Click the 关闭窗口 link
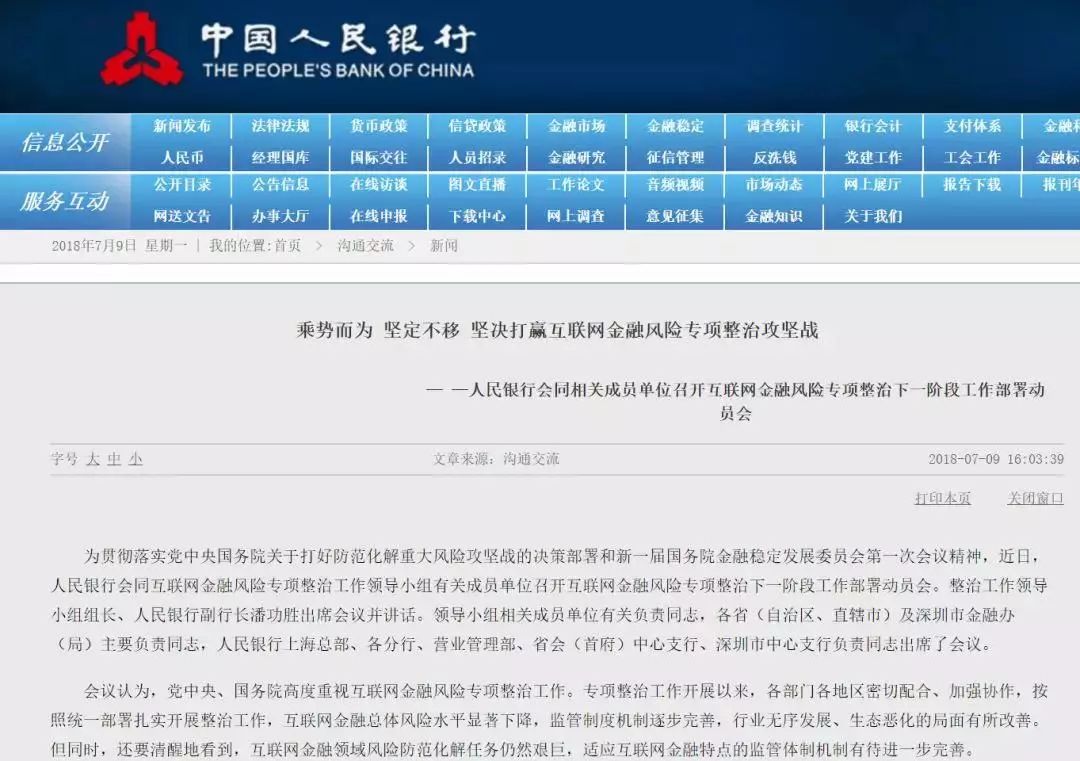The height and width of the screenshot is (761, 1080). [1035, 498]
